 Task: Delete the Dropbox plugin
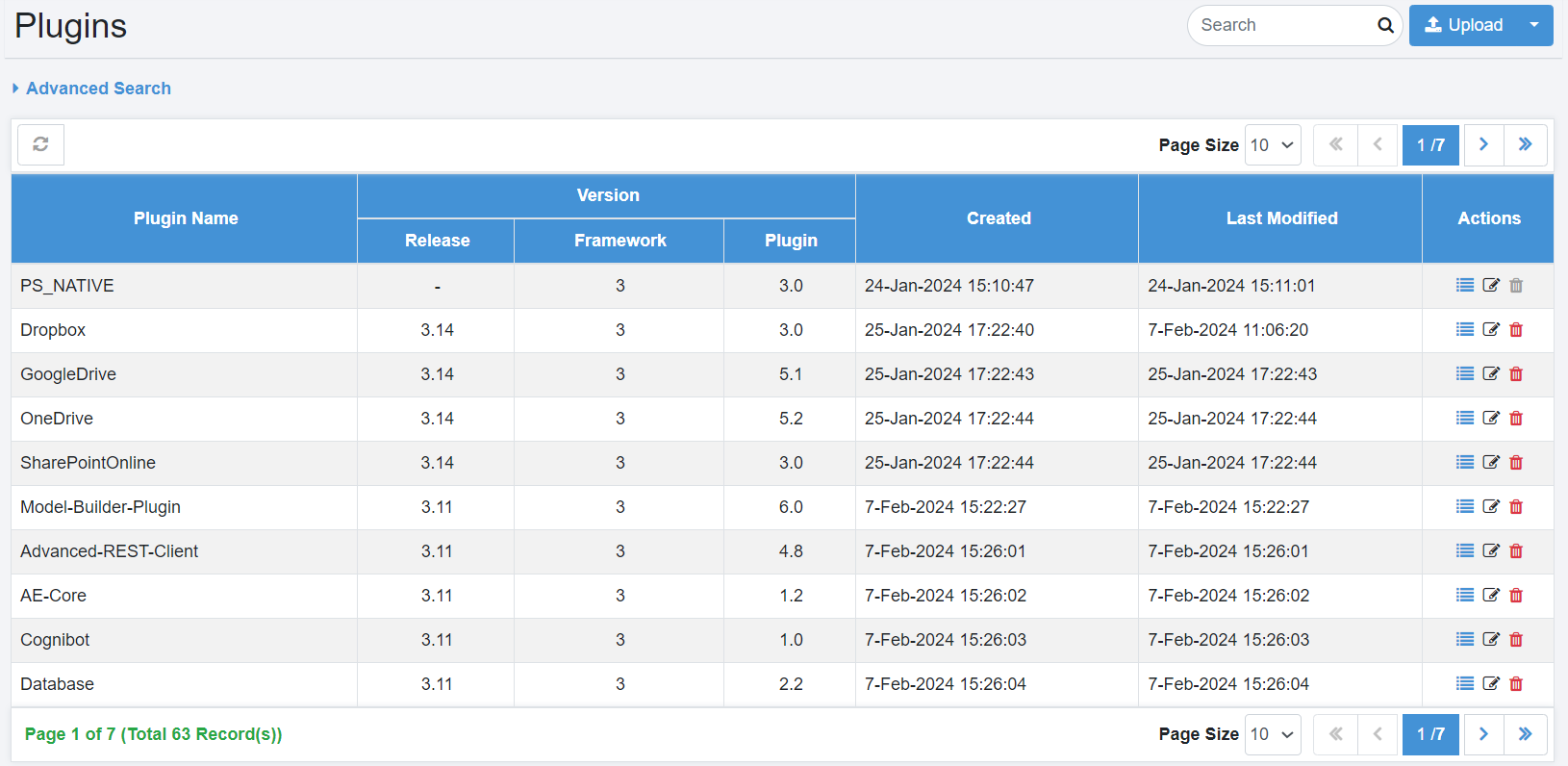point(1516,329)
